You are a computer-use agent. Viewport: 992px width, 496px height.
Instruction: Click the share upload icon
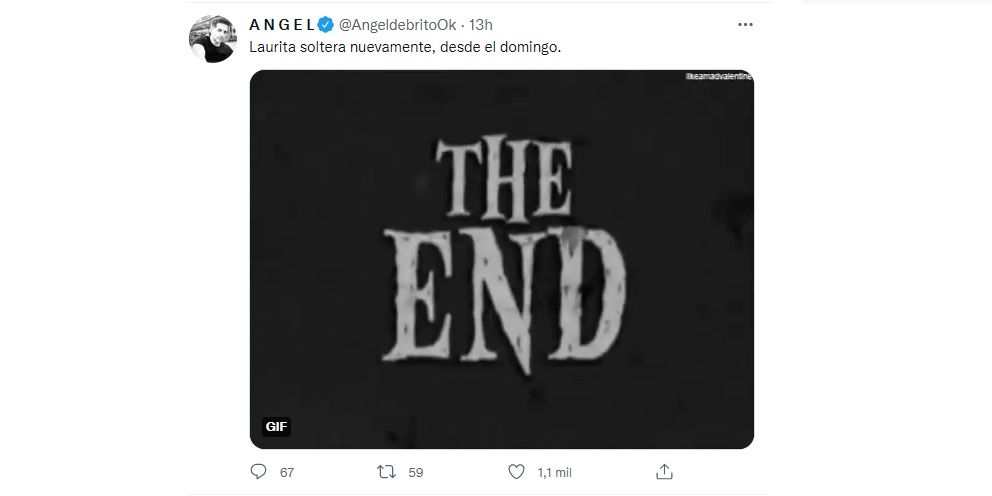point(664,470)
